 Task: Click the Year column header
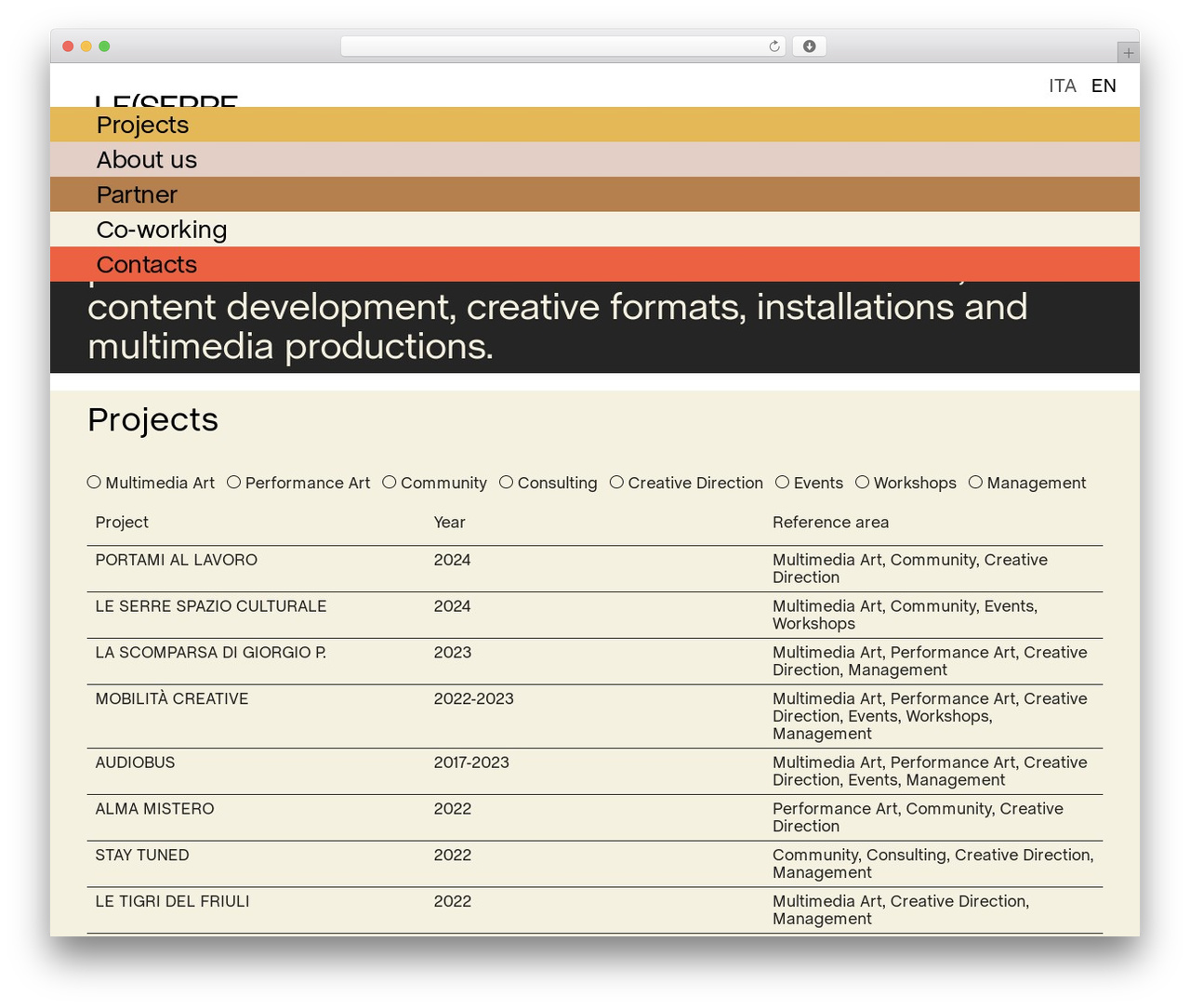pyautogui.click(x=449, y=523)
